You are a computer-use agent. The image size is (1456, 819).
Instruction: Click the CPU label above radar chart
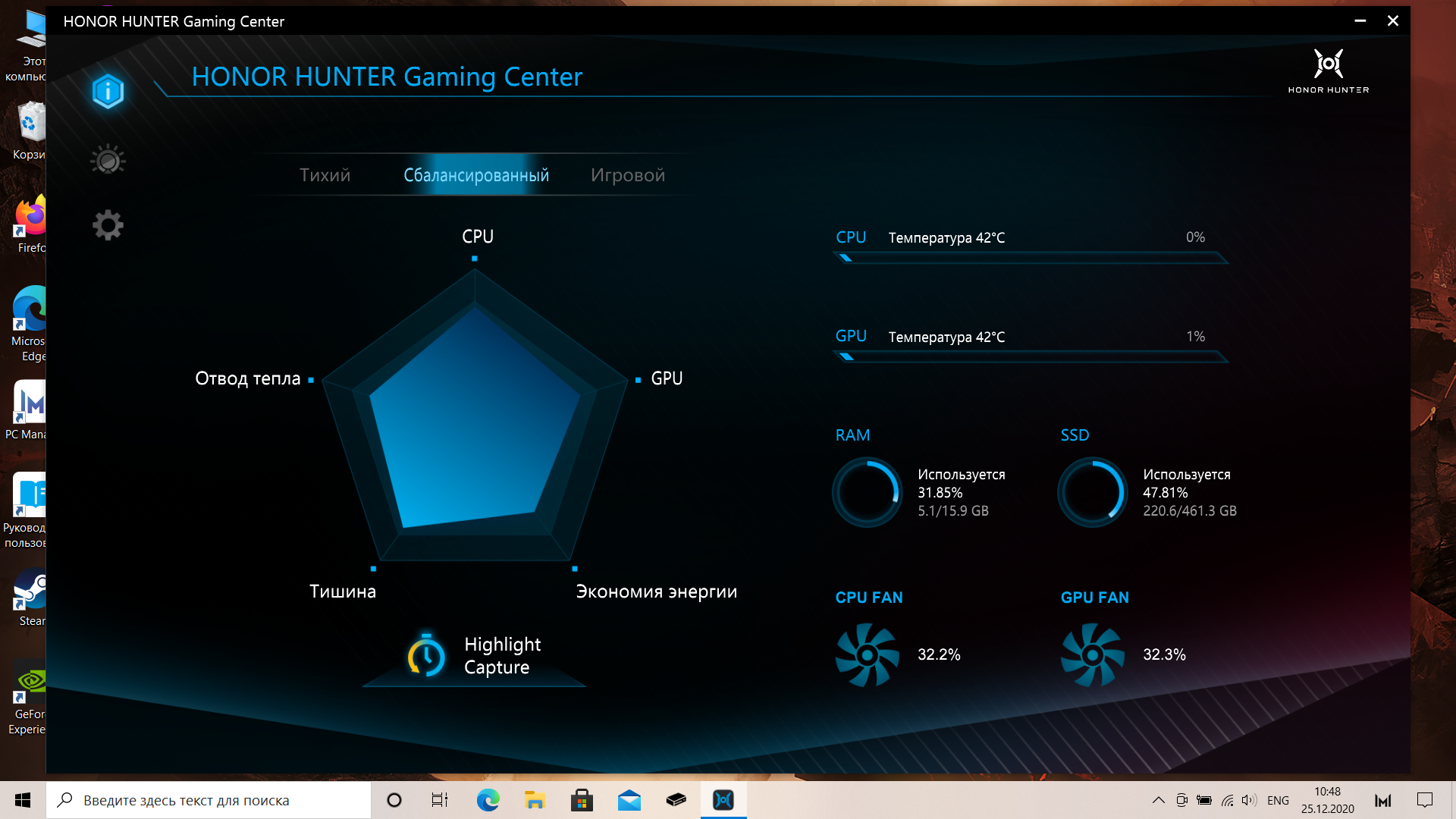pos(478,237)
